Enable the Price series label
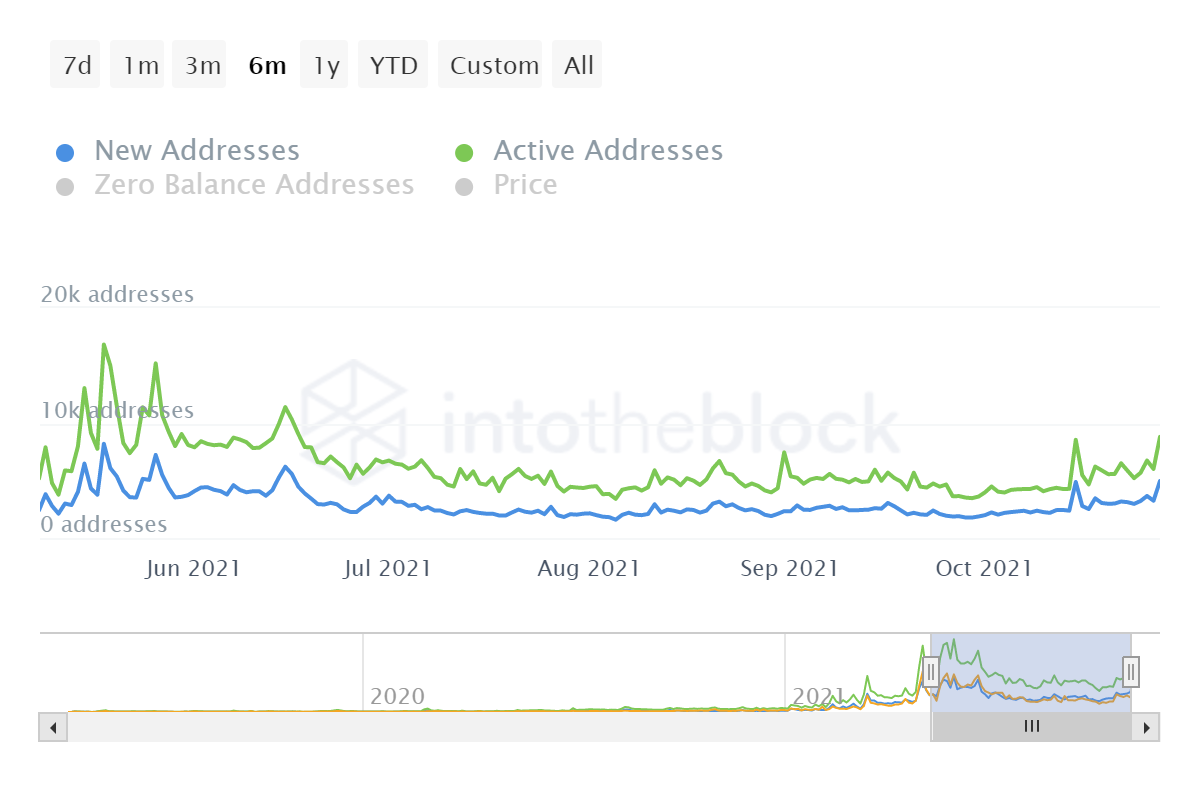Viewport: 1200px width, 800px height. coord(525,185)
